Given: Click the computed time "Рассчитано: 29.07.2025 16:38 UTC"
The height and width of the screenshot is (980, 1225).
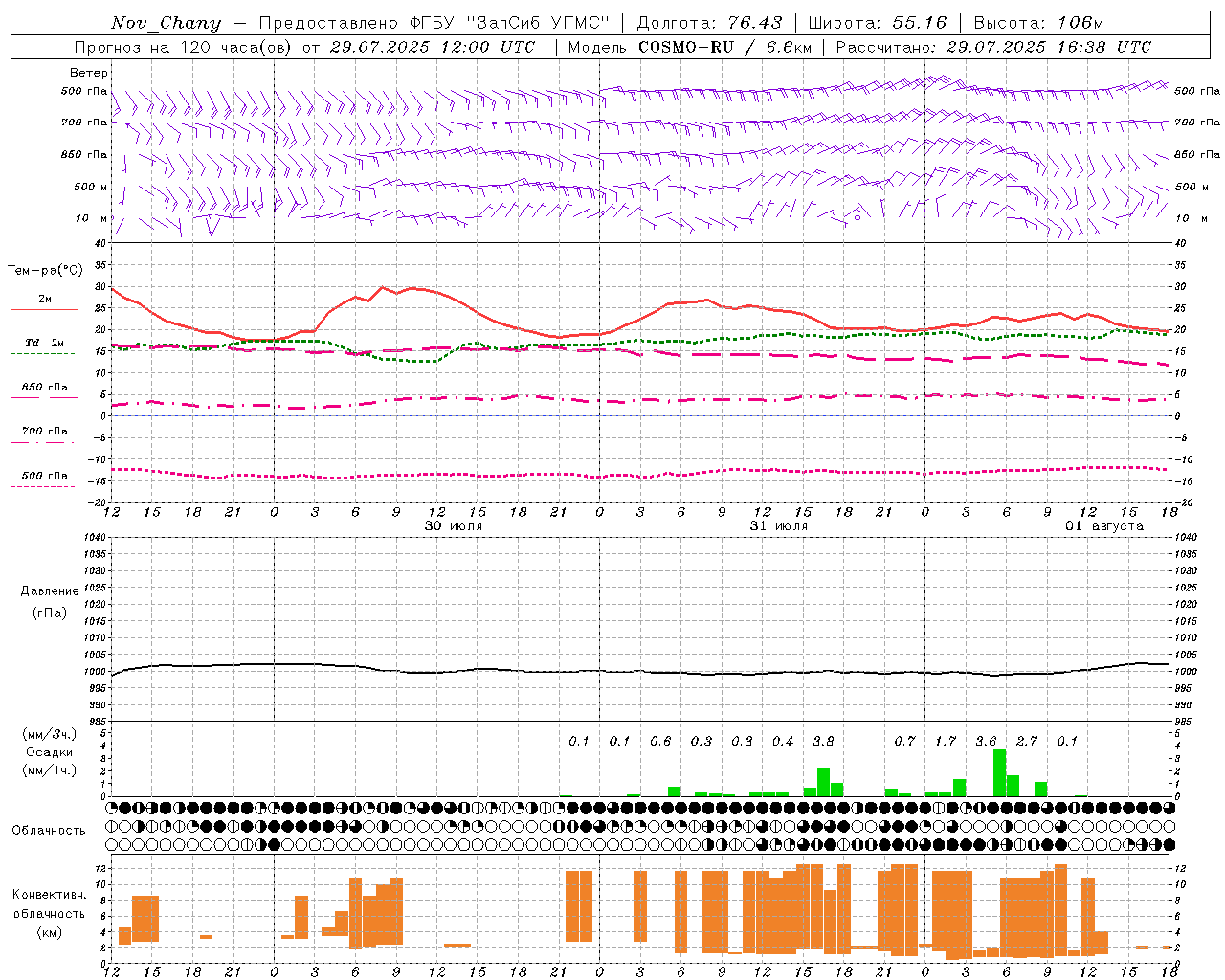Looking at the screenshot, I should click(993, 47).
